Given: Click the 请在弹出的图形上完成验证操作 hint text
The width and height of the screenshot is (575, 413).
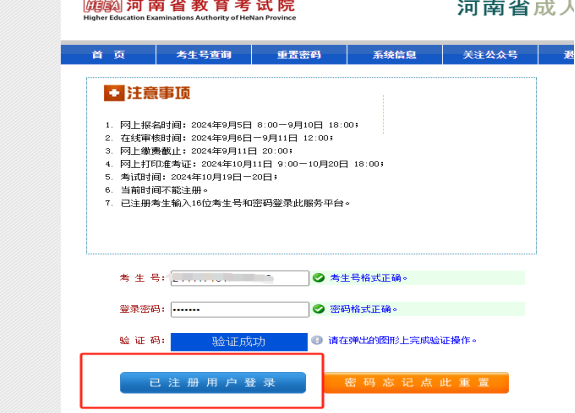Looking at the screenshot, I should tap(402, 340).
